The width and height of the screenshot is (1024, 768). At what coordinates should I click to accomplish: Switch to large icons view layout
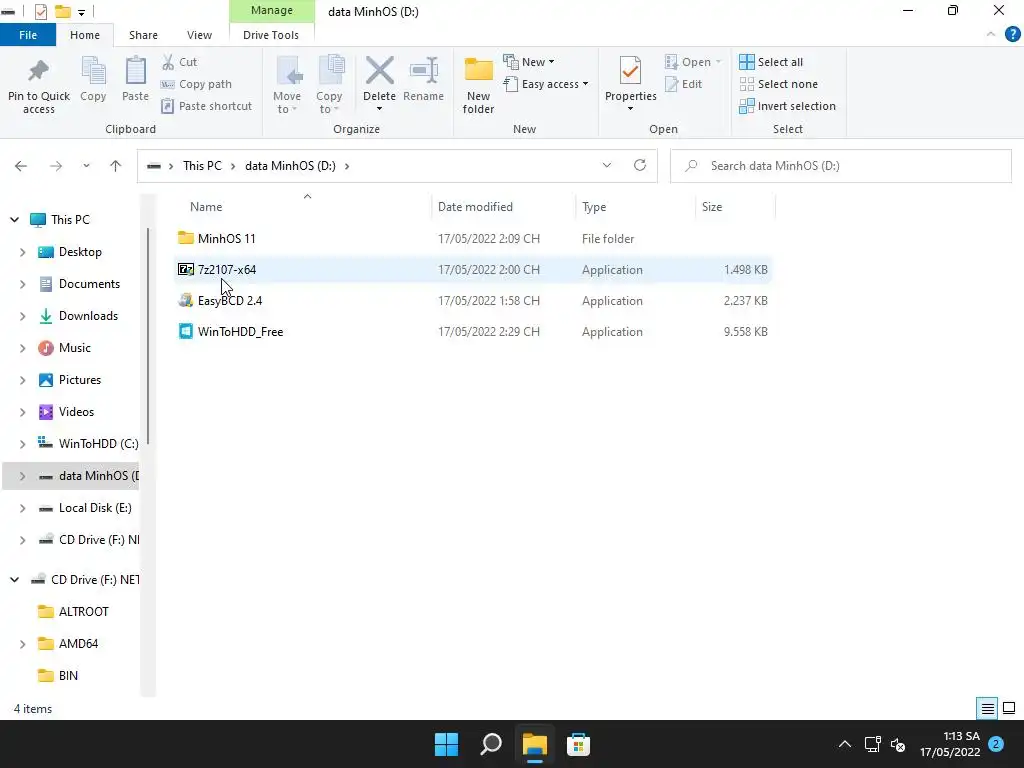(1009, 709)
